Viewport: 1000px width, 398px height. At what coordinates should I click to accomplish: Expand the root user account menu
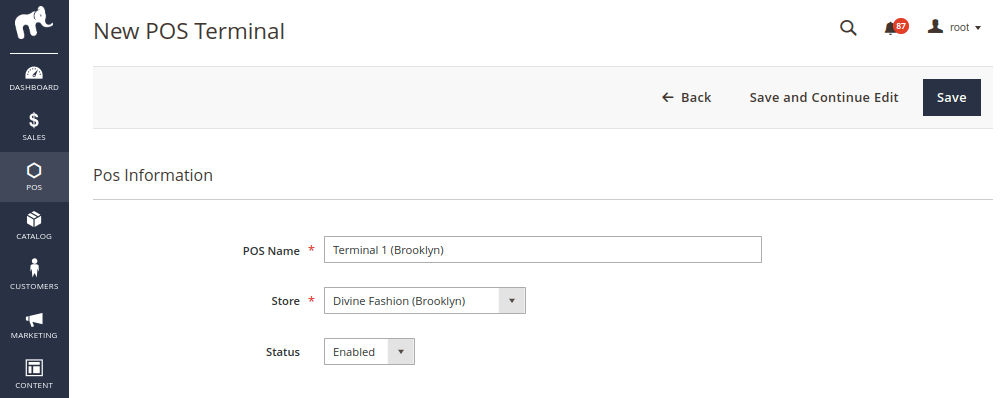(954, 27)
